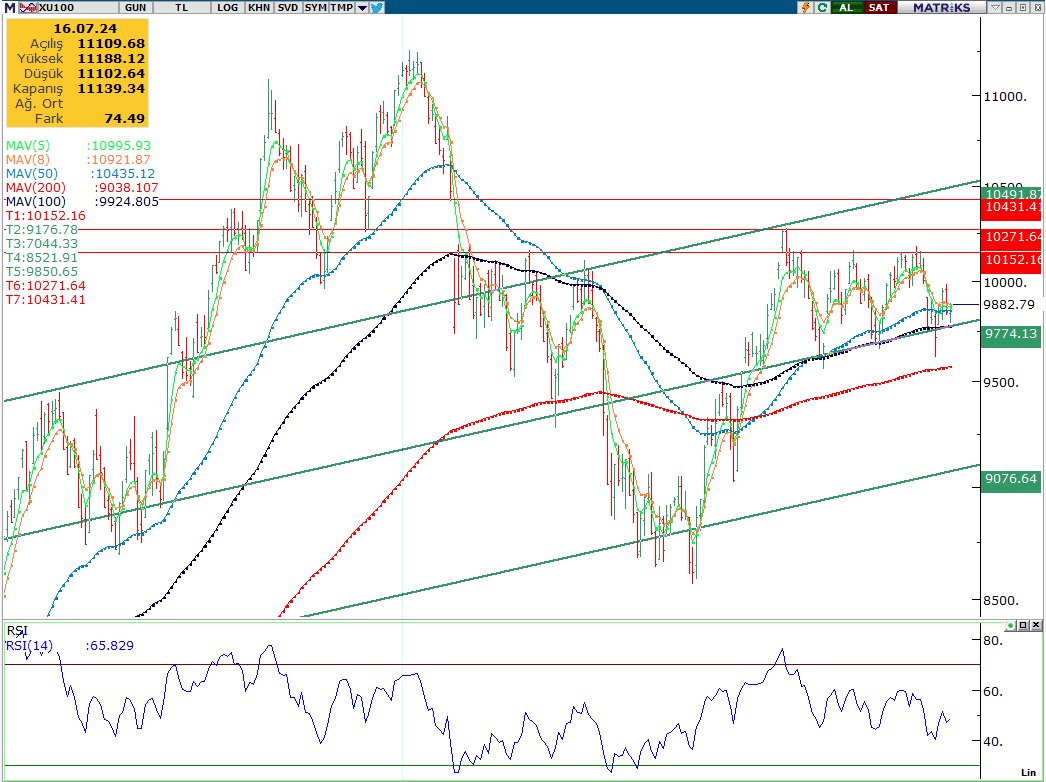Toggle the SYM option
The image size is (1046, 782).
[315, 7]
